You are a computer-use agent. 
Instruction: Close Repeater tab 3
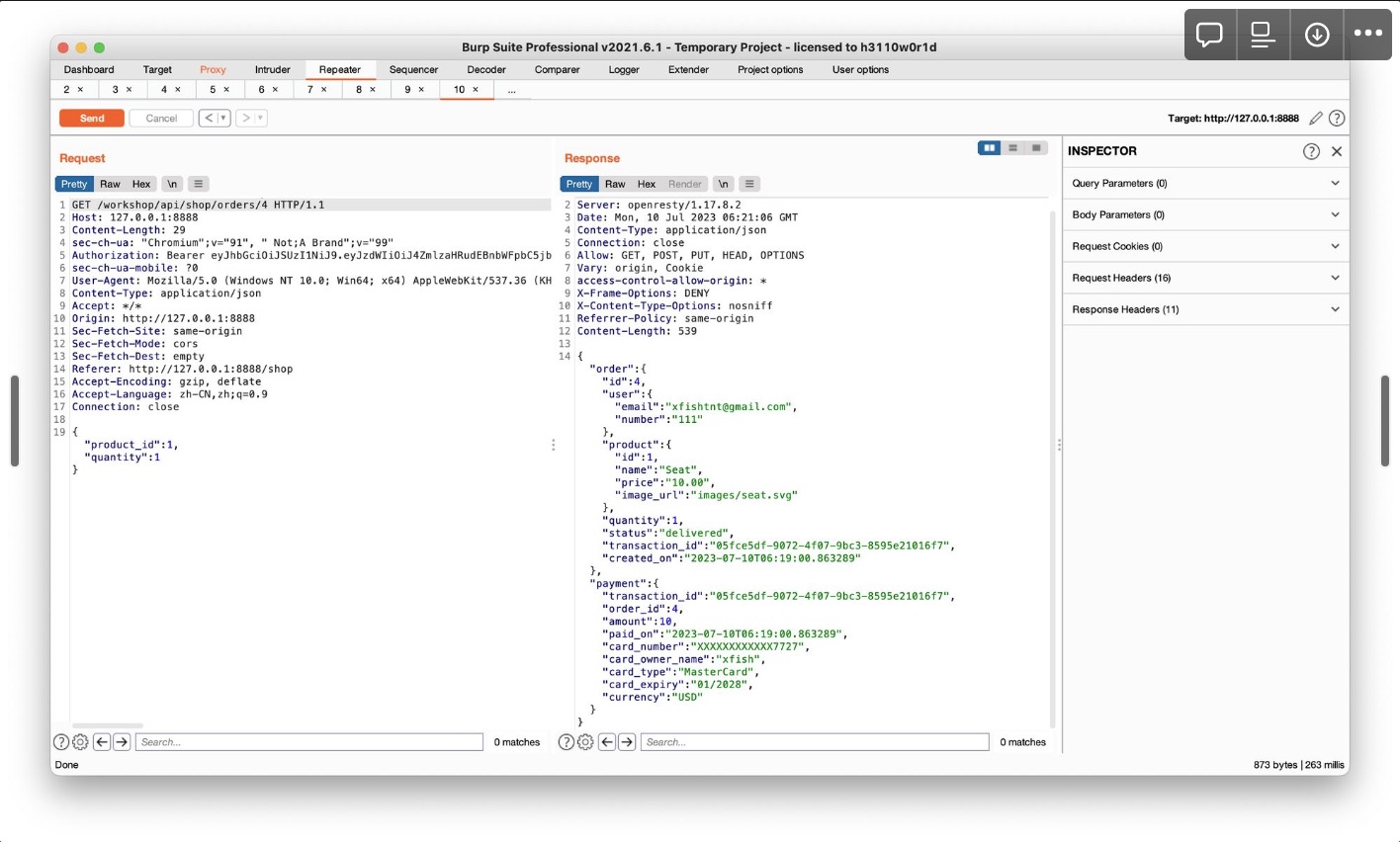[x=130, y=90]
